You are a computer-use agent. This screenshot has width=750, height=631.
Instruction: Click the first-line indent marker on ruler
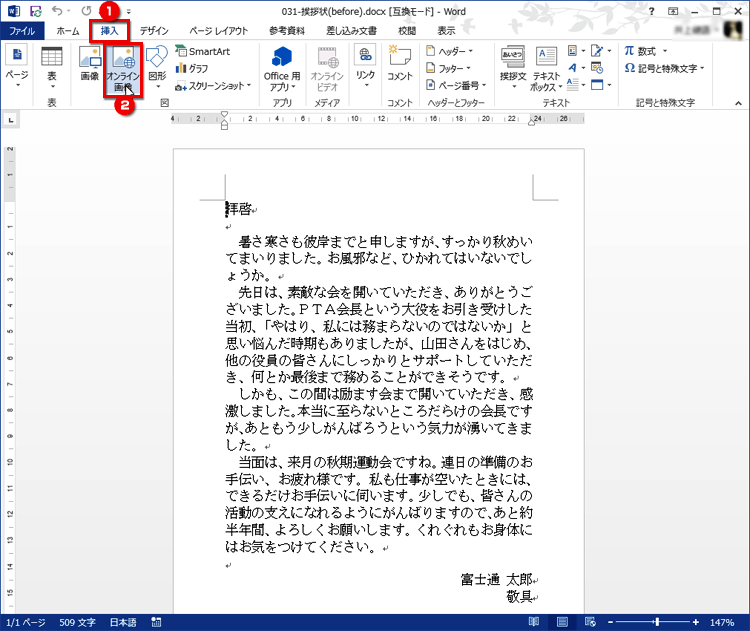(x=224, y=115)
